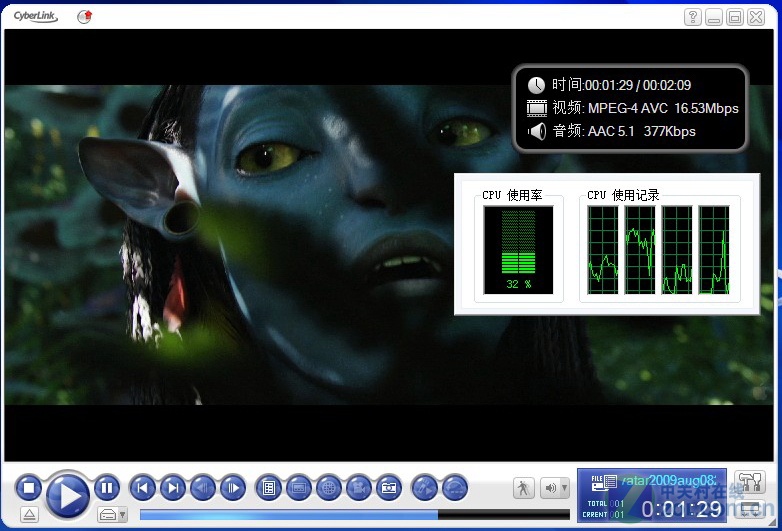This screenshot has width=782, height=531.
Task: Eject the disc
Action: (29, 514)
